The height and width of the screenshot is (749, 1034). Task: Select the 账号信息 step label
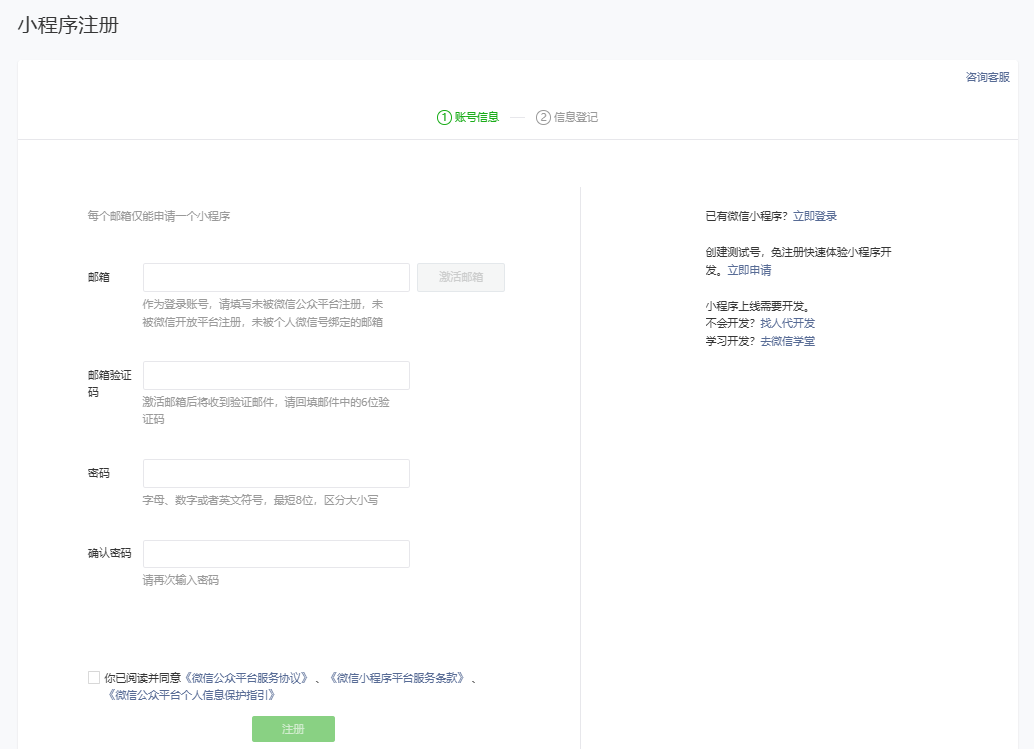[x=476, y=117]
